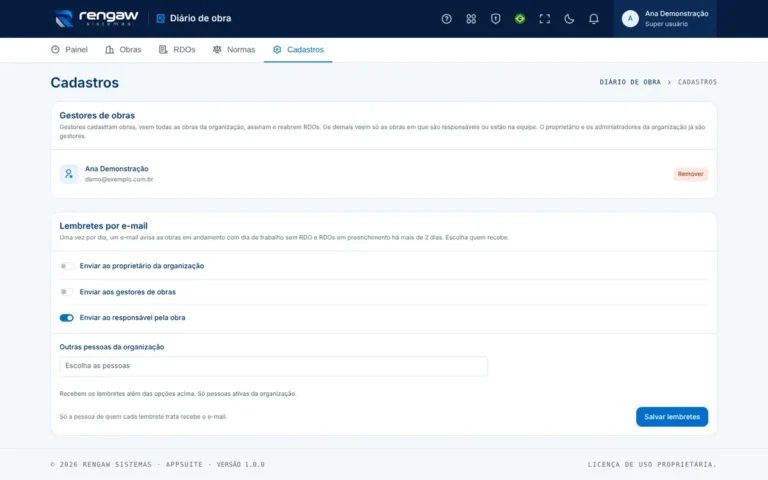
Task: Disable Enviar ao responsável pela obra toggle
Action: [67, 318]
